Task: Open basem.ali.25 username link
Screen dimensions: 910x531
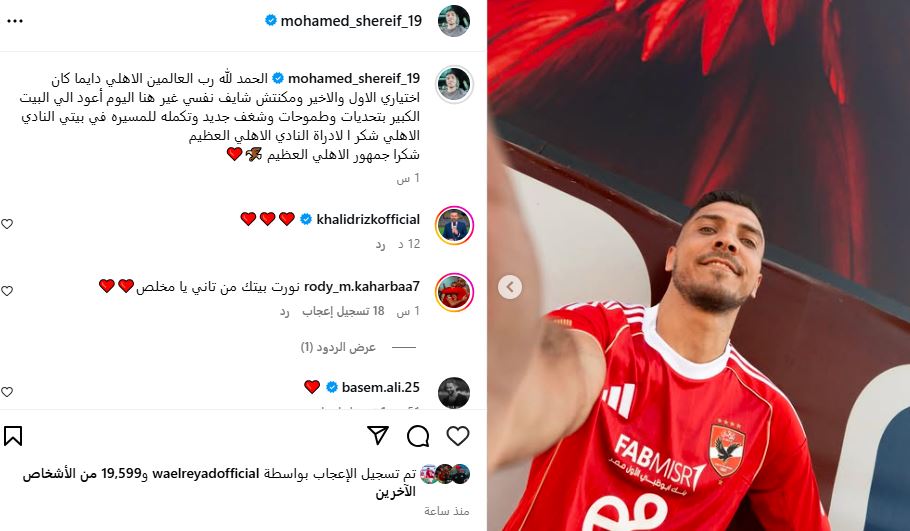Action: click(x=381, y=387)
